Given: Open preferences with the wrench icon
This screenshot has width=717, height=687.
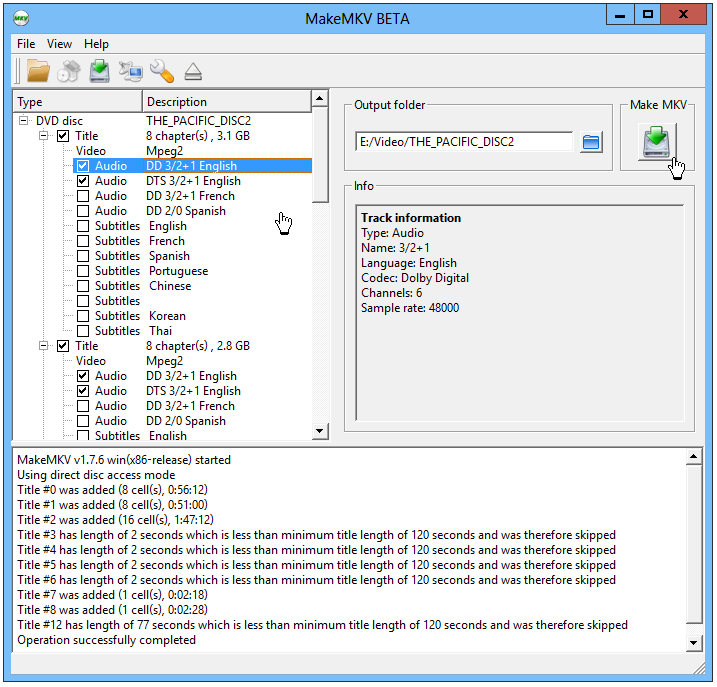Looking at the screenshot, I should click(x=162, y=71).
